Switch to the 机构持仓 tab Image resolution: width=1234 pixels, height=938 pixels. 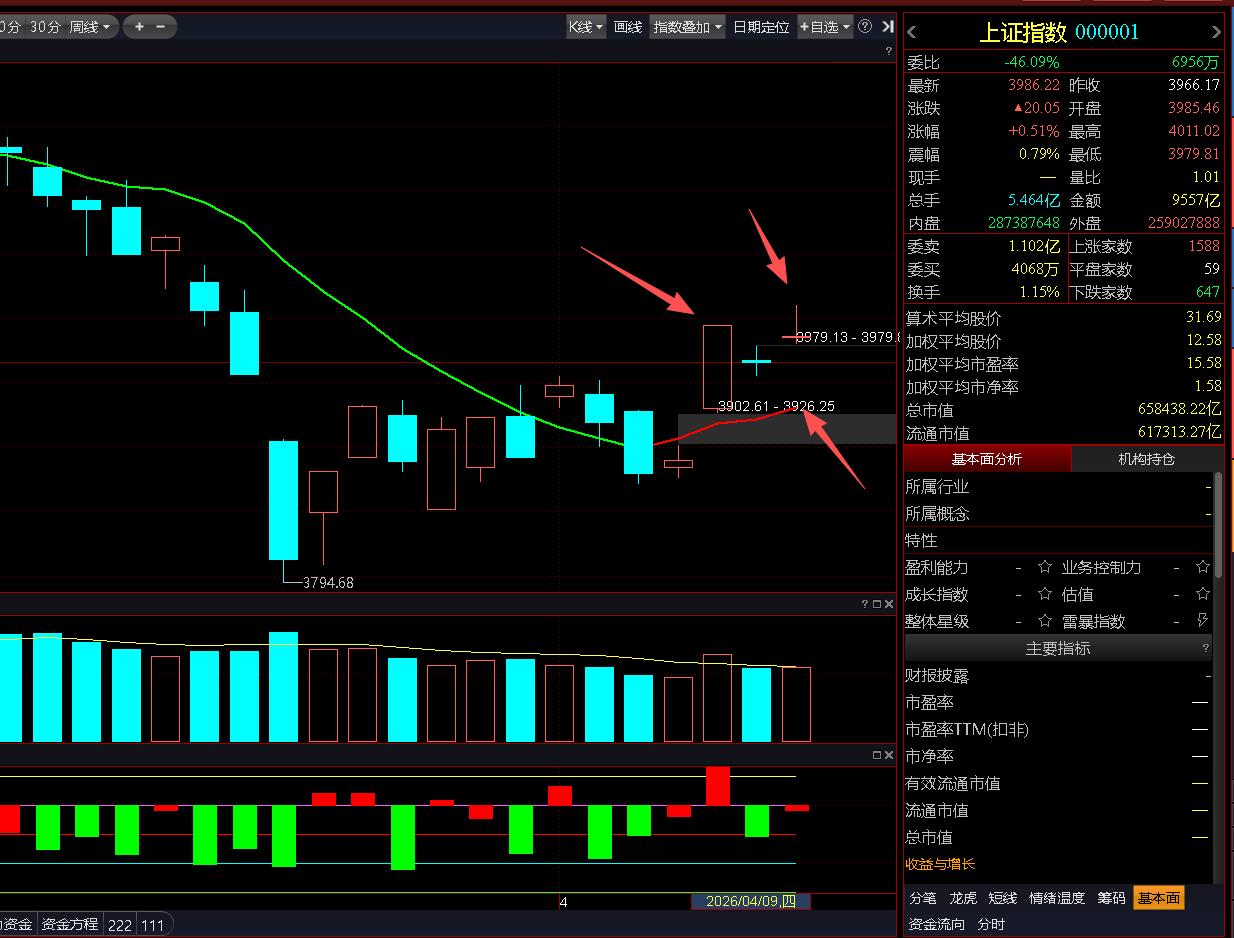[1146, 459]
